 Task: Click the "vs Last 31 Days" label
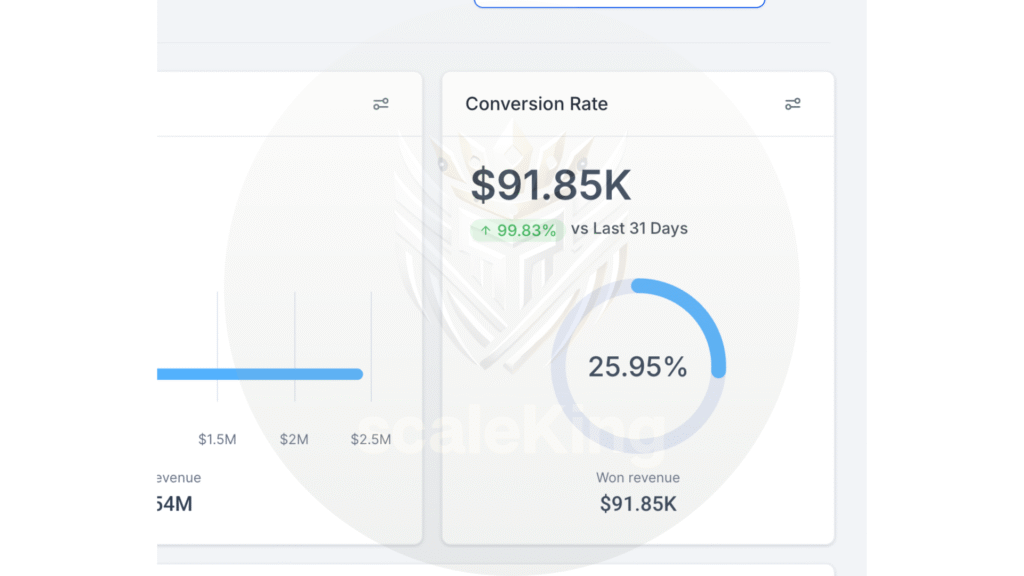click(x=629, y=229)
